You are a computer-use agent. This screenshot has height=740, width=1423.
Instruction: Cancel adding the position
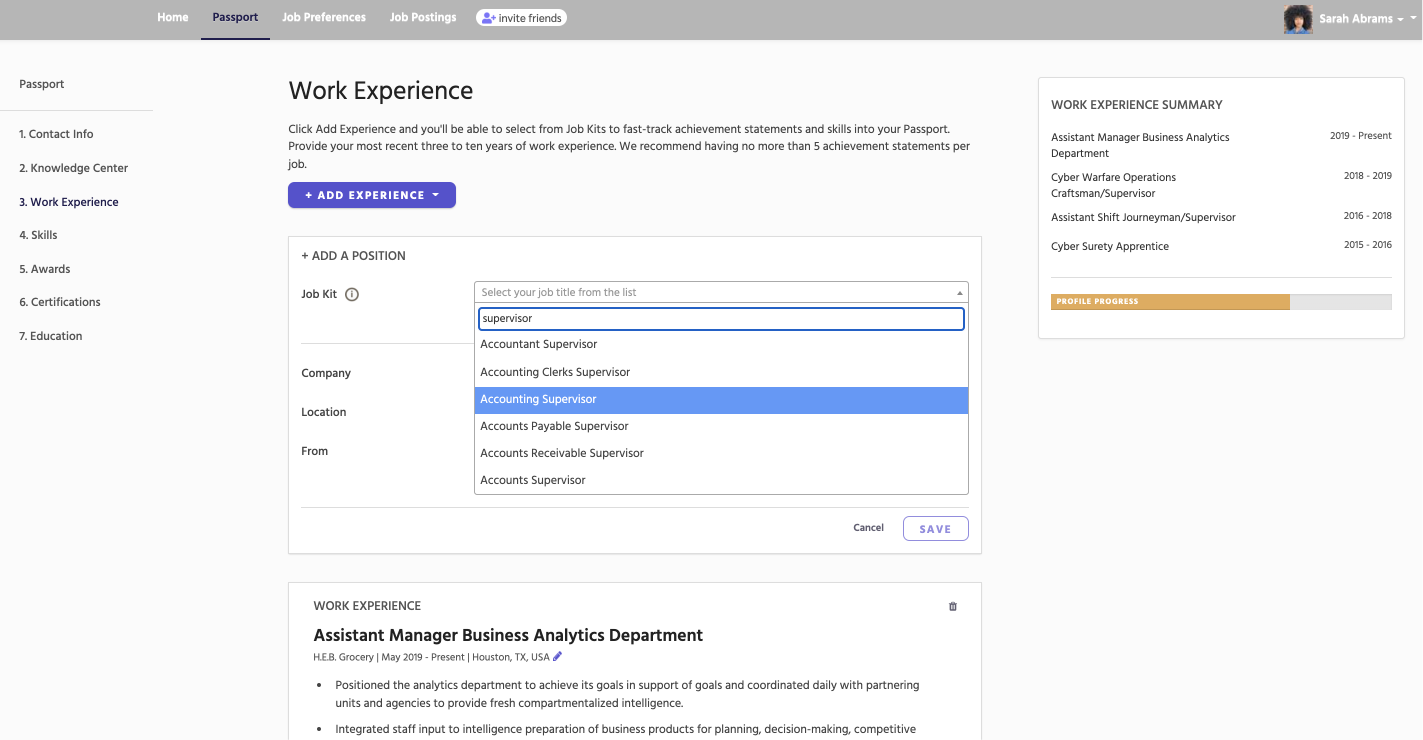point(868,528)
